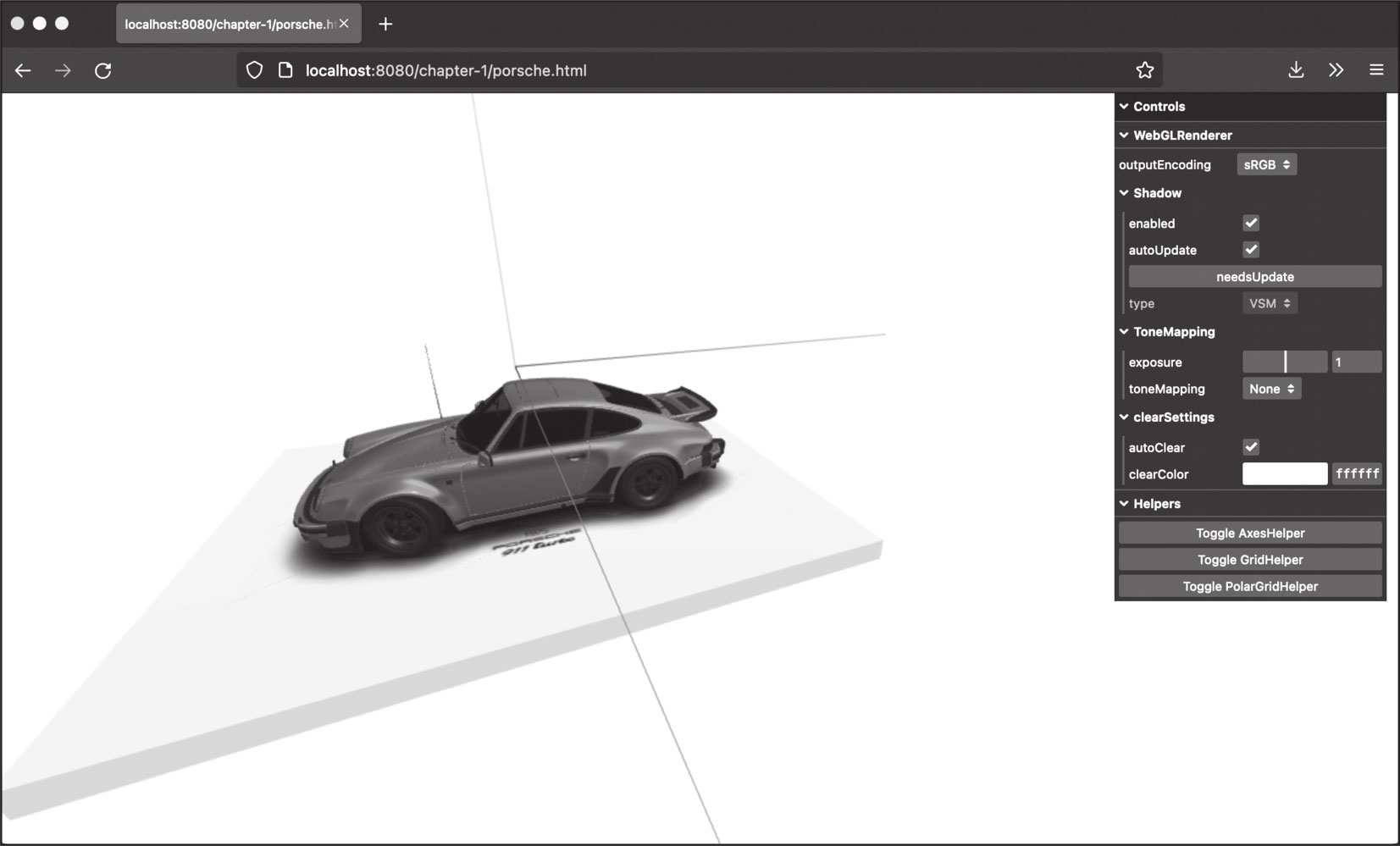Click Toggle GridHelper button
This screenshot has height=846, width=1400.
[1249, 560]
